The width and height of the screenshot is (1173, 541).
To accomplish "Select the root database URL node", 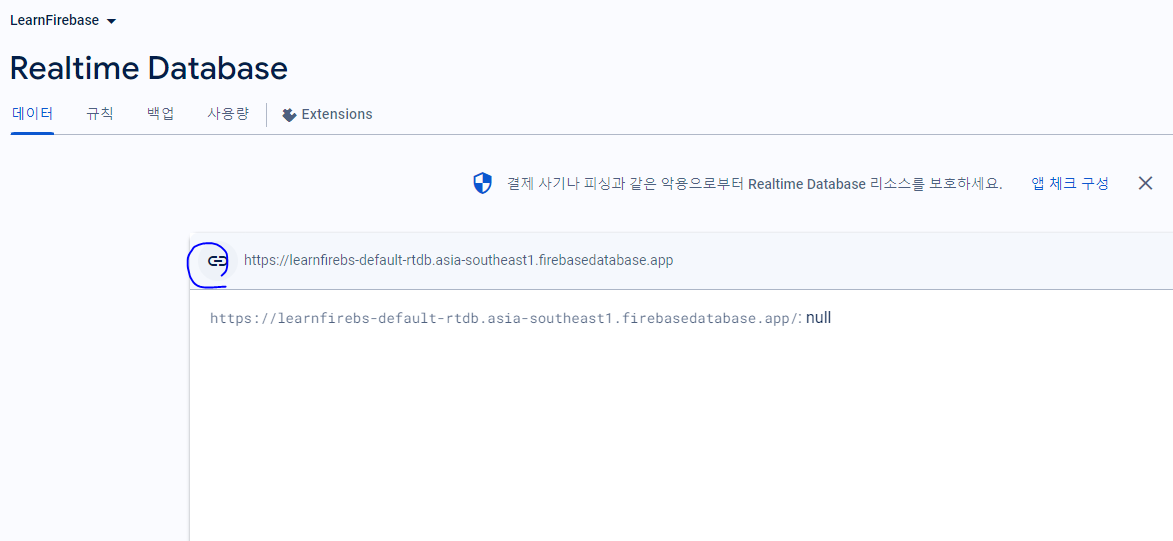I will (x=506, y=318).
